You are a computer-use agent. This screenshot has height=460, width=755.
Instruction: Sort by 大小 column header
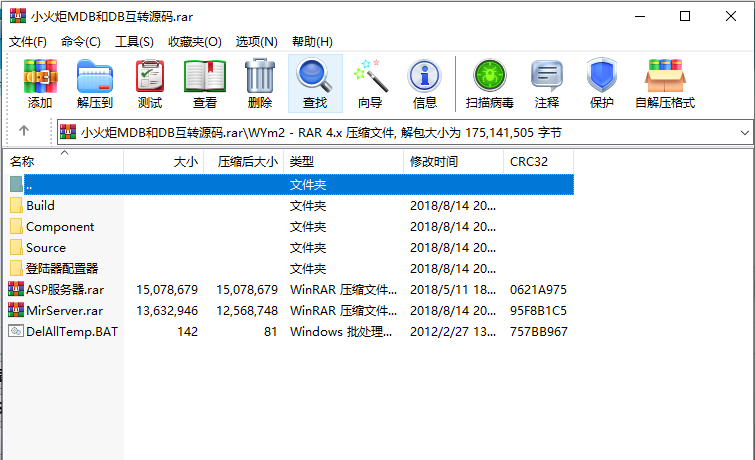coord(164,162)
